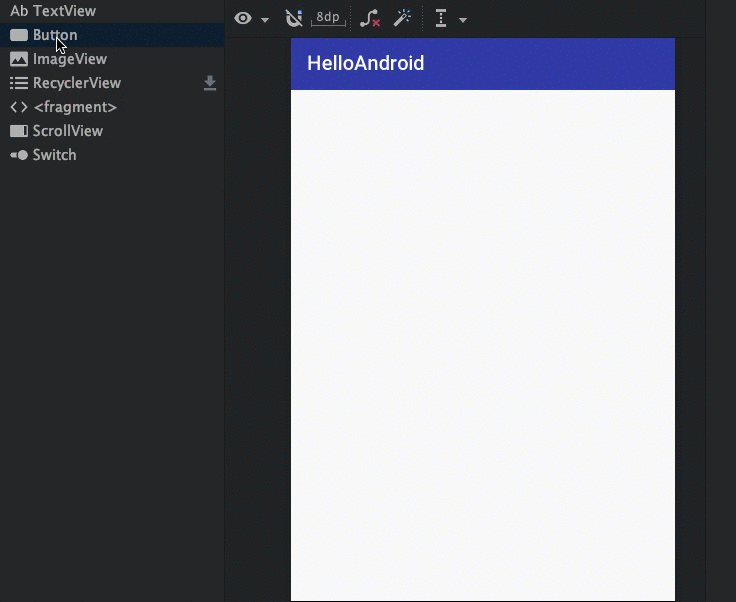This screenshot has height=602, width=736.
Task: Click the ScrollView icon
Action: click(x=19, y=131)
